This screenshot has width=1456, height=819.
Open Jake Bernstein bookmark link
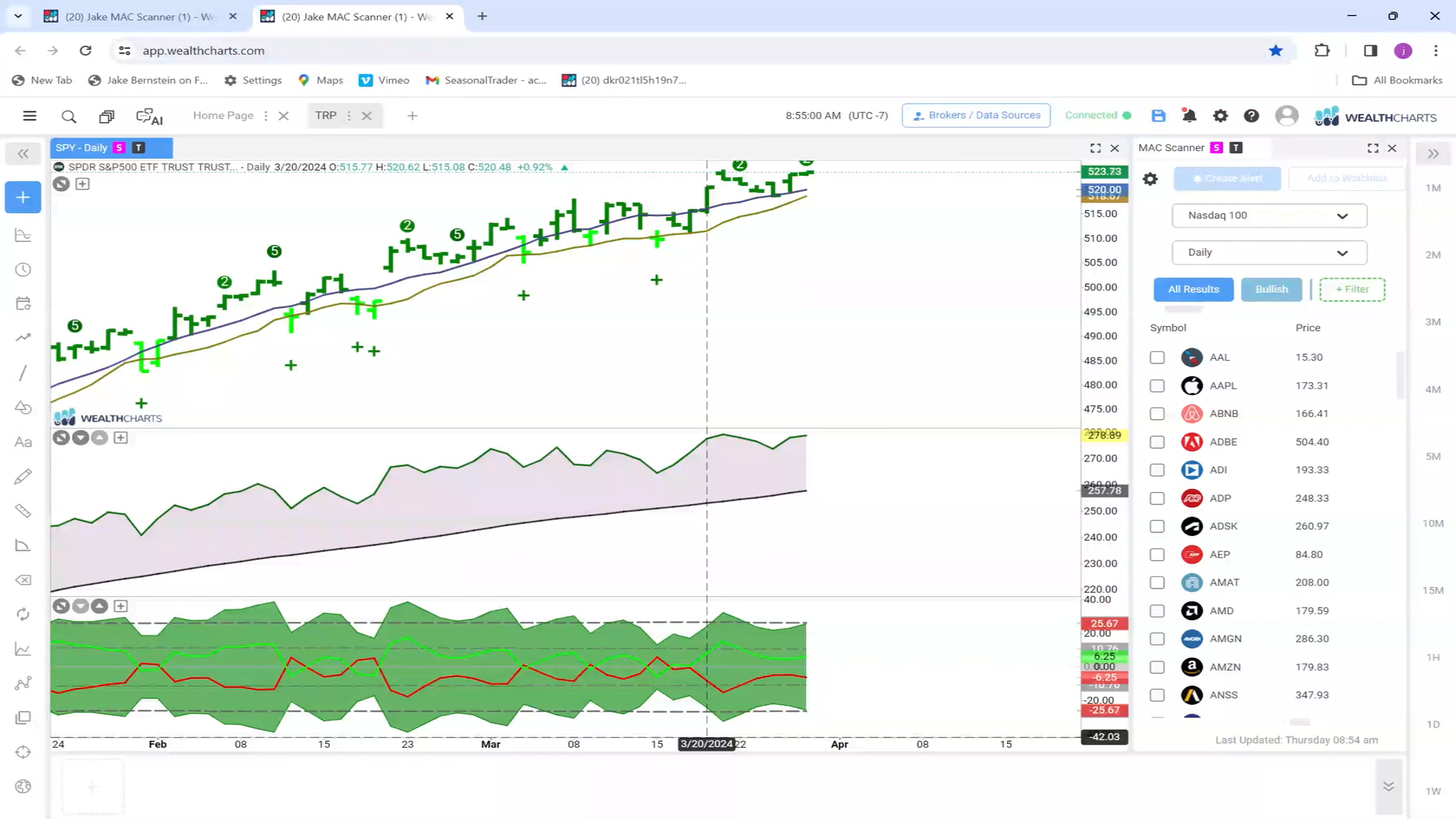[x=148, y=80]
